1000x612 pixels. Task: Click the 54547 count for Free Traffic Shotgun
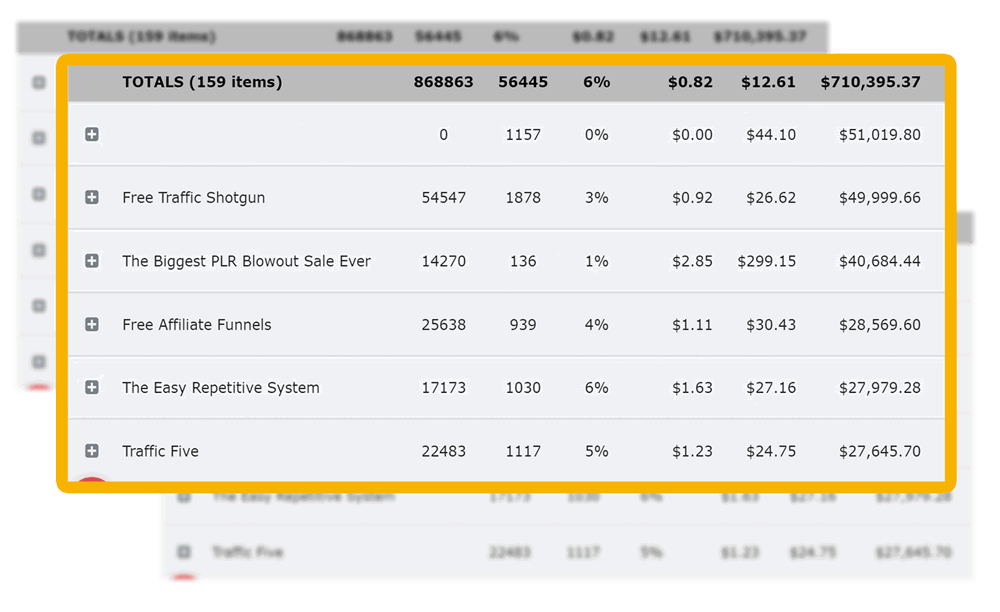click(443, 198)
